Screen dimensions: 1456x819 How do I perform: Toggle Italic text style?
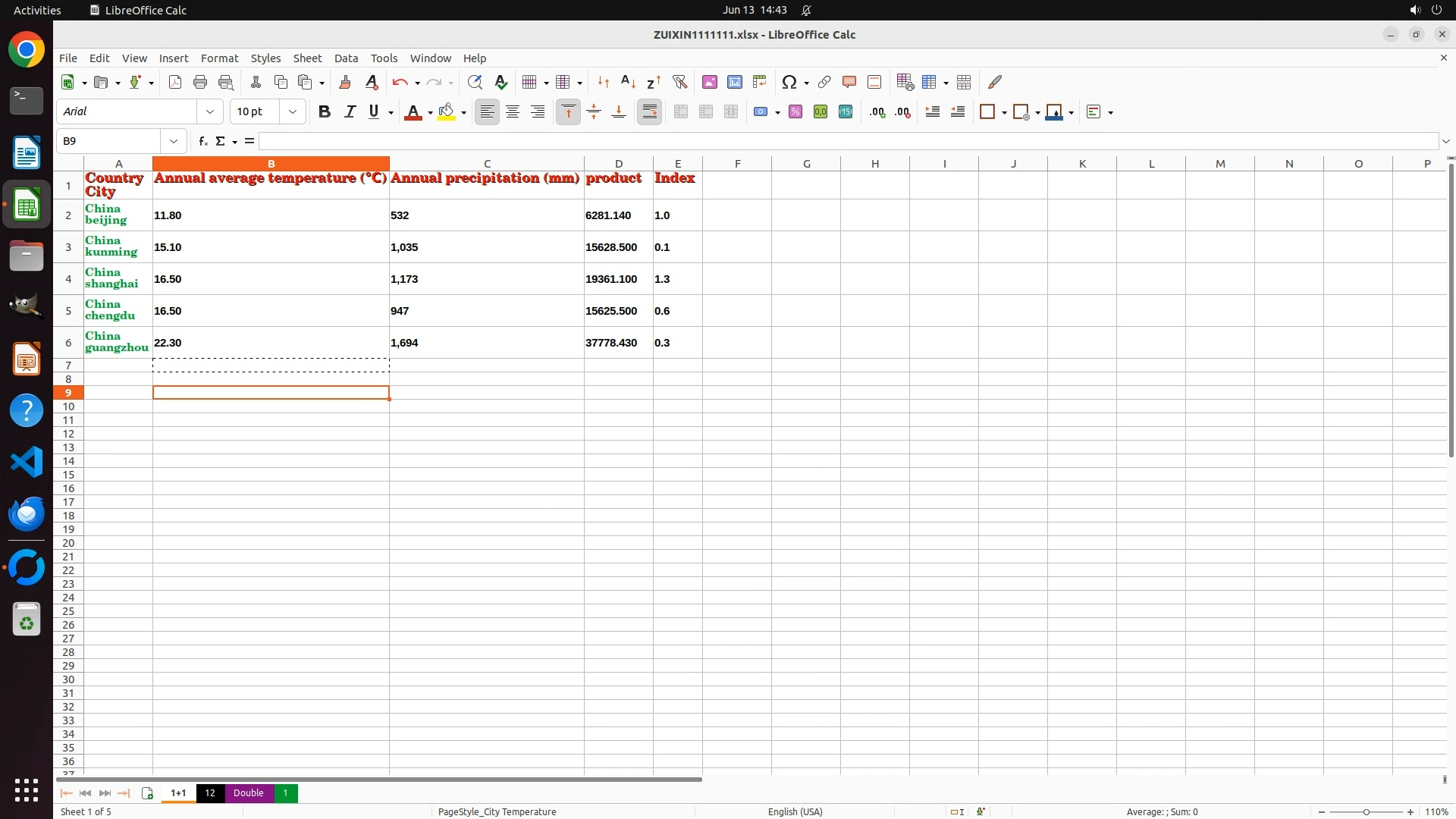click(x=350, y=112)
